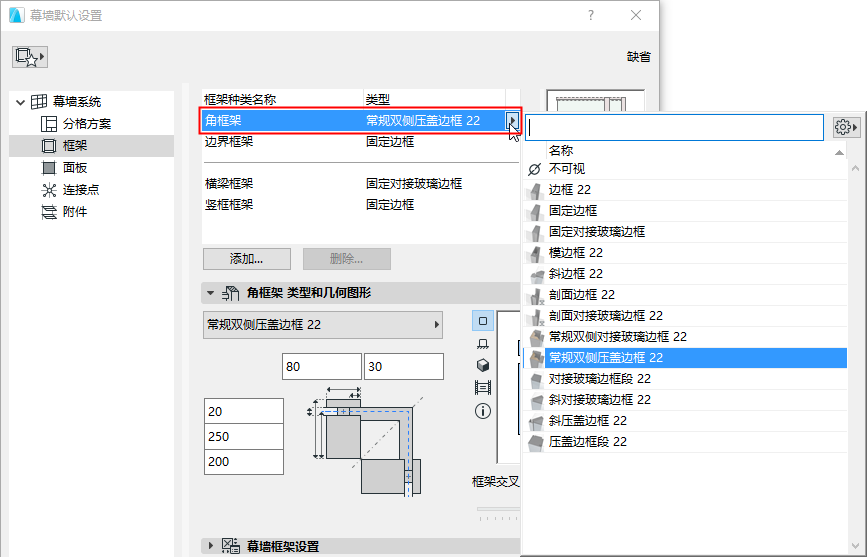This screenshot has height=557, width=867.
Task: Expand the 幕墙框架设置 section
Action: pos(210,546)
